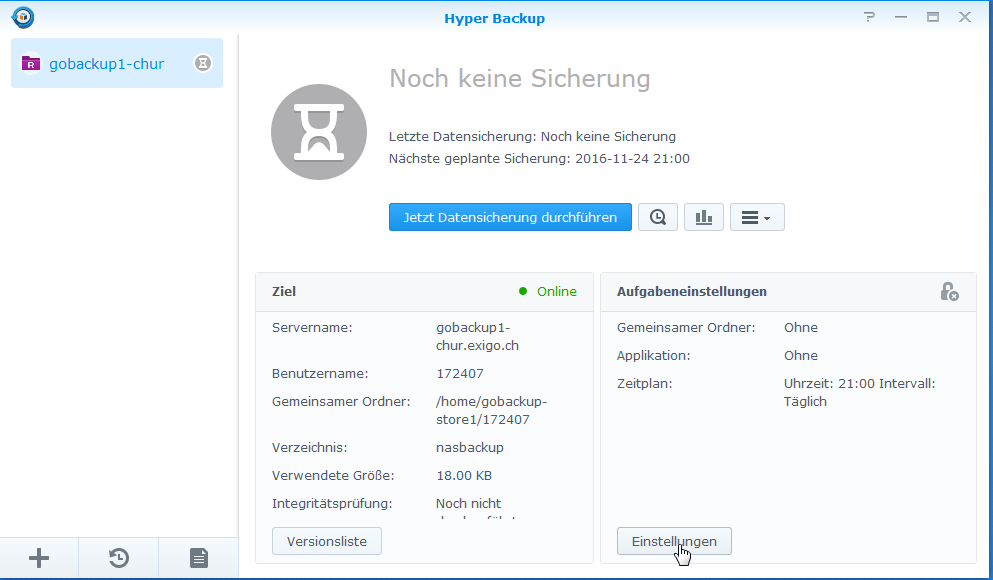Click the green Online status indicator

coord(548,291)
